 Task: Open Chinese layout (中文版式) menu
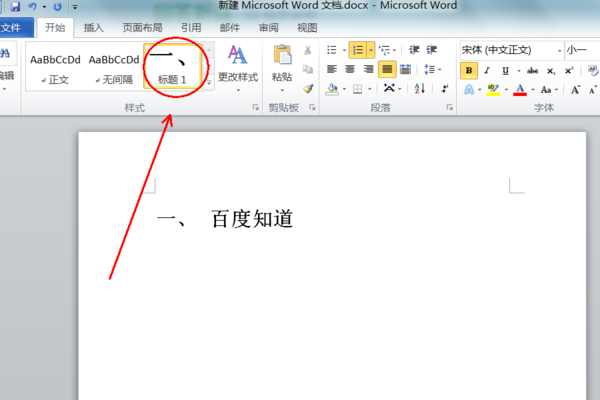[390, 88]
